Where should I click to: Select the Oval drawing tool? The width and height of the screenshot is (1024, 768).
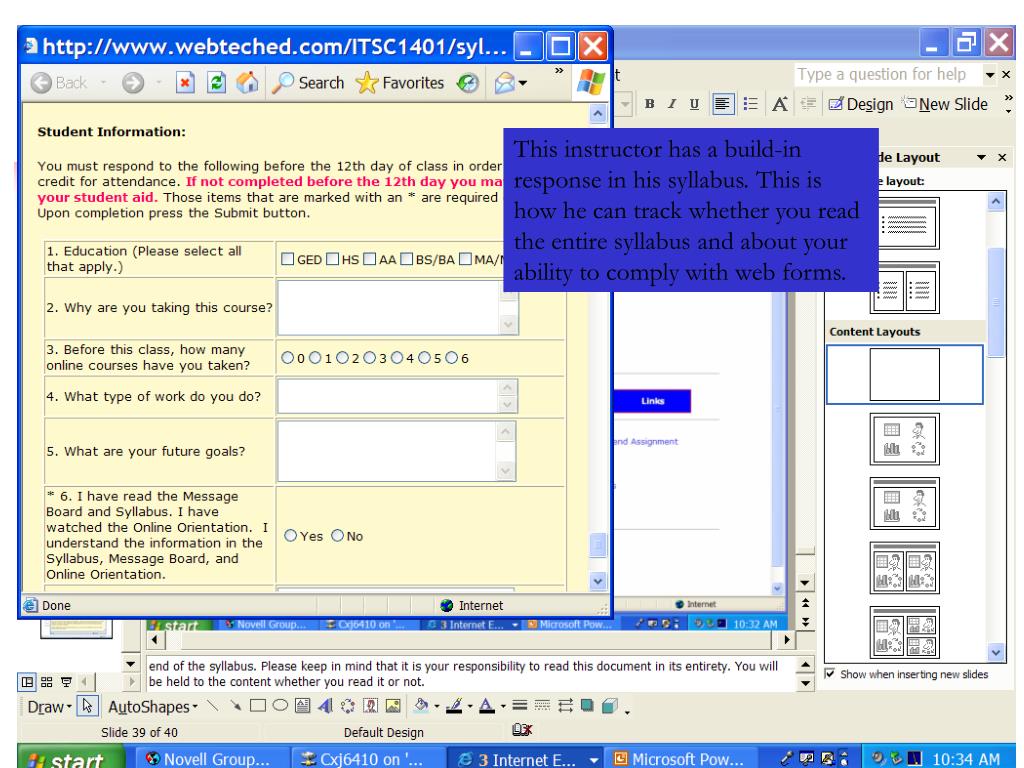pyautogui.click(x=280, y=706)
